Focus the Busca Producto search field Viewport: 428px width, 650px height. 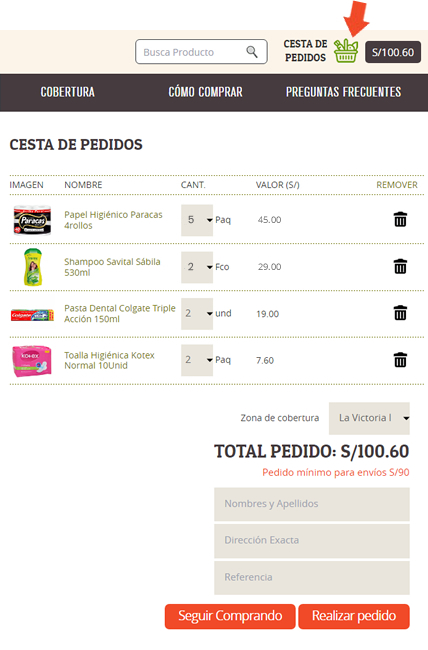[201, 52]
